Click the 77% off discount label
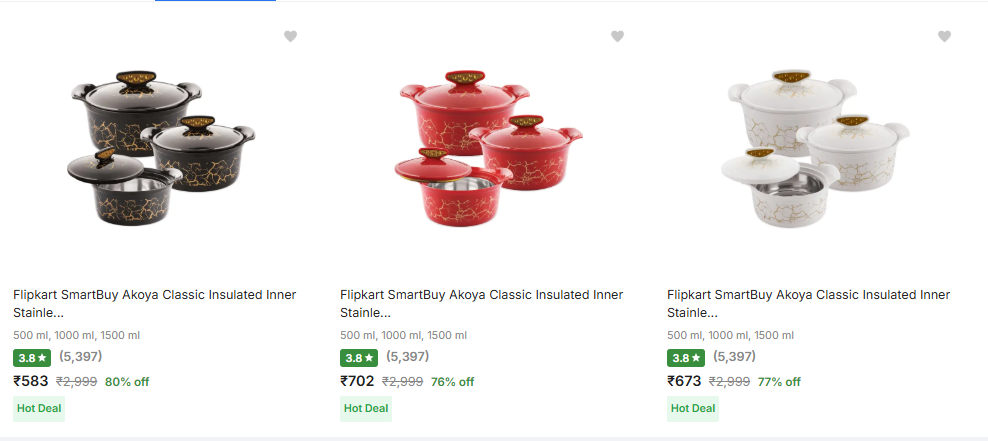 (x=779, y=382)
